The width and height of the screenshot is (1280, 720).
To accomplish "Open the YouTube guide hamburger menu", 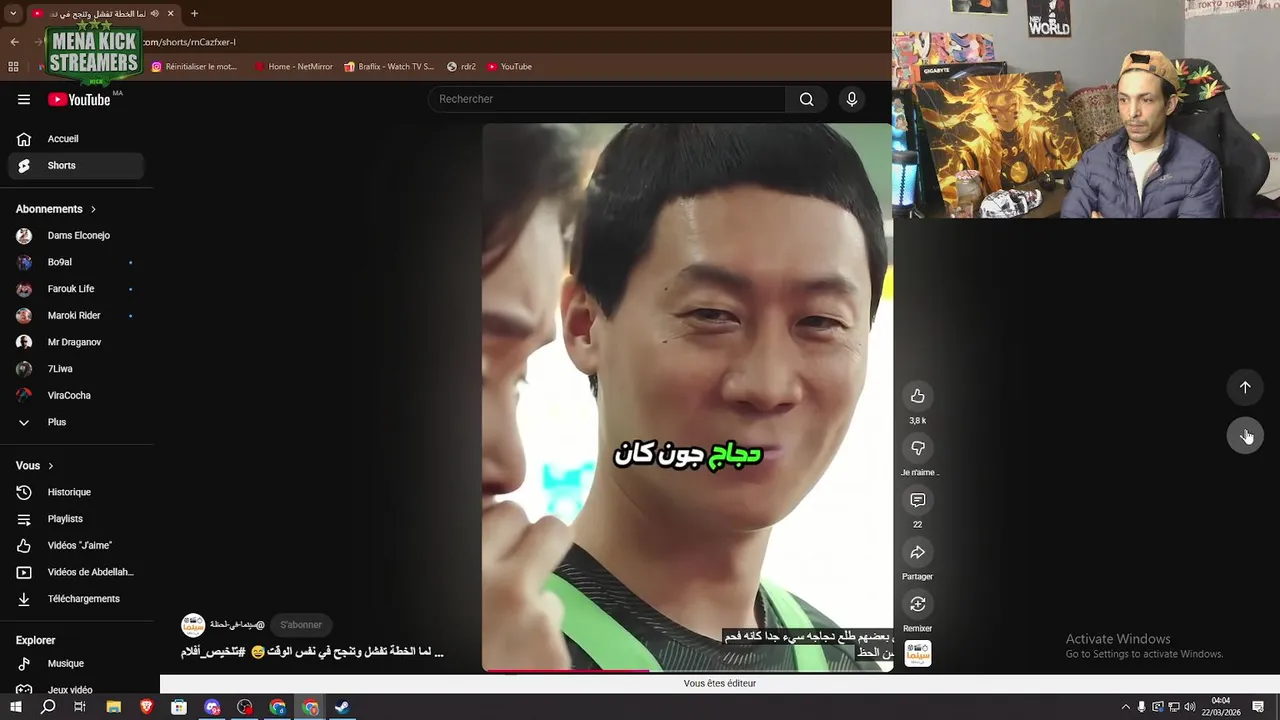I will [x=24, y=99].
